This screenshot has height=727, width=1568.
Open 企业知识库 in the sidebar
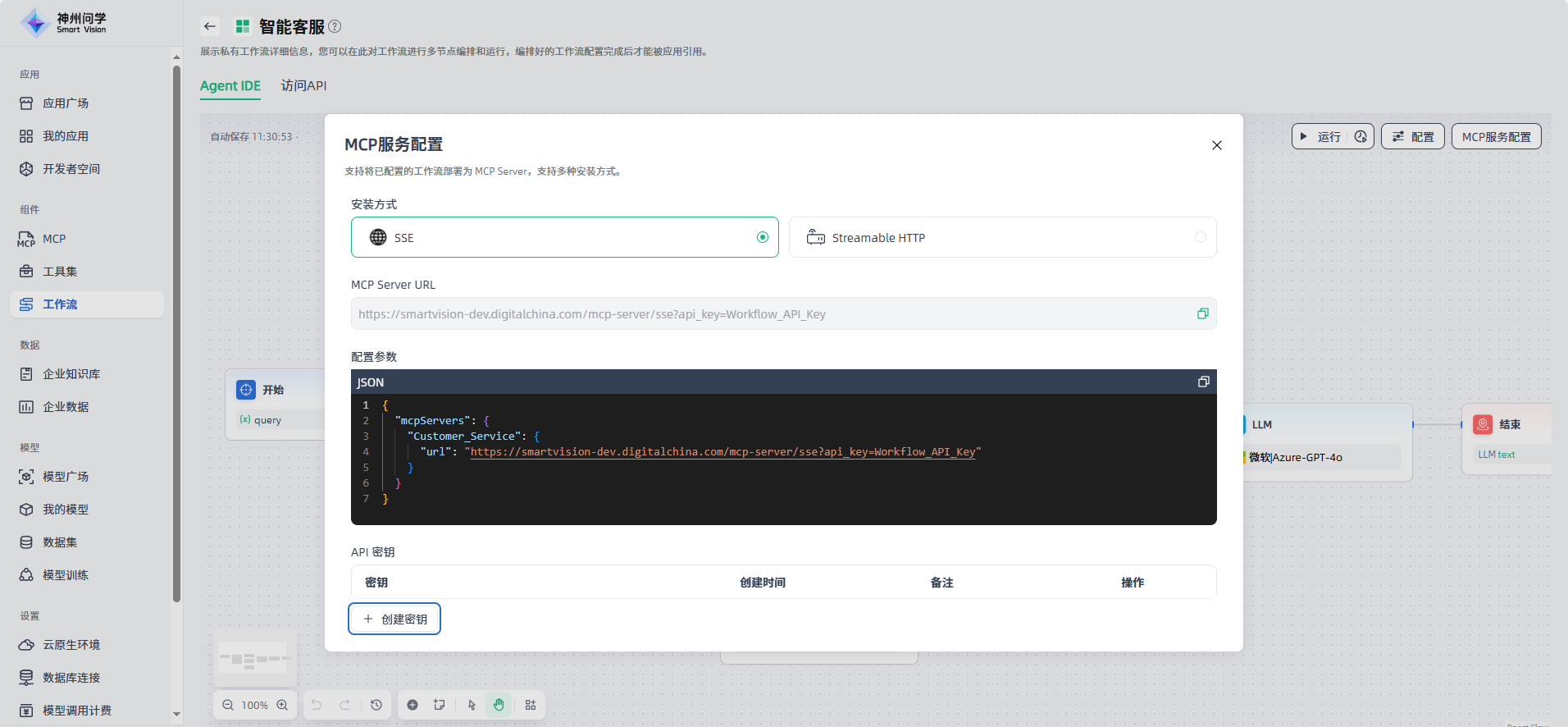71,374
